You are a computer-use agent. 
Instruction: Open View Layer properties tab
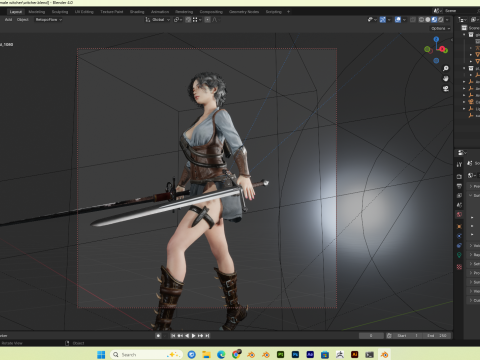[x=459, y=196]
